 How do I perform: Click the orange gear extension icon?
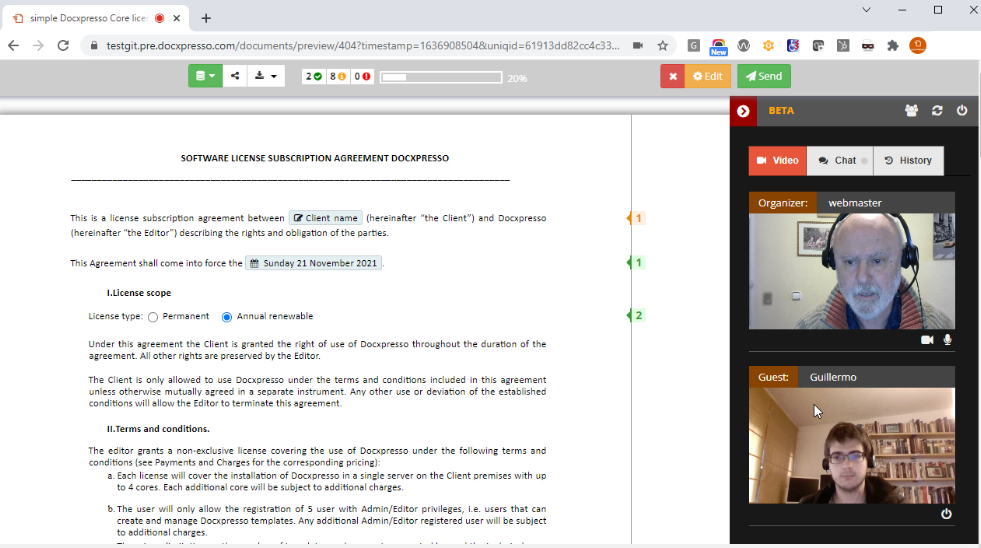point(768,46)
